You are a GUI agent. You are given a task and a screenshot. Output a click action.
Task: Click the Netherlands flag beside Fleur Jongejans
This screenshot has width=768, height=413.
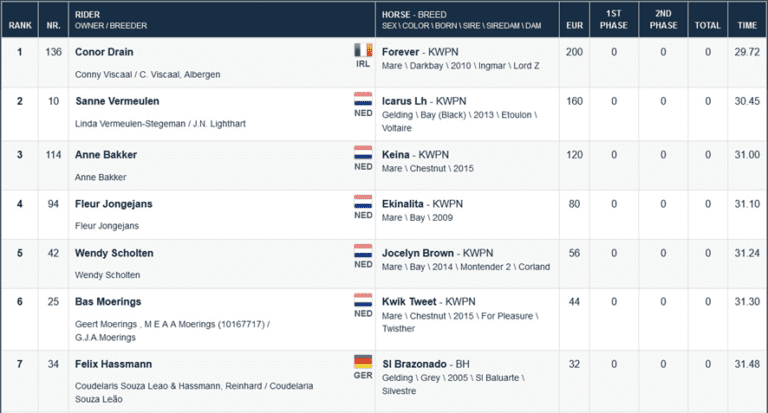(363, 201)
